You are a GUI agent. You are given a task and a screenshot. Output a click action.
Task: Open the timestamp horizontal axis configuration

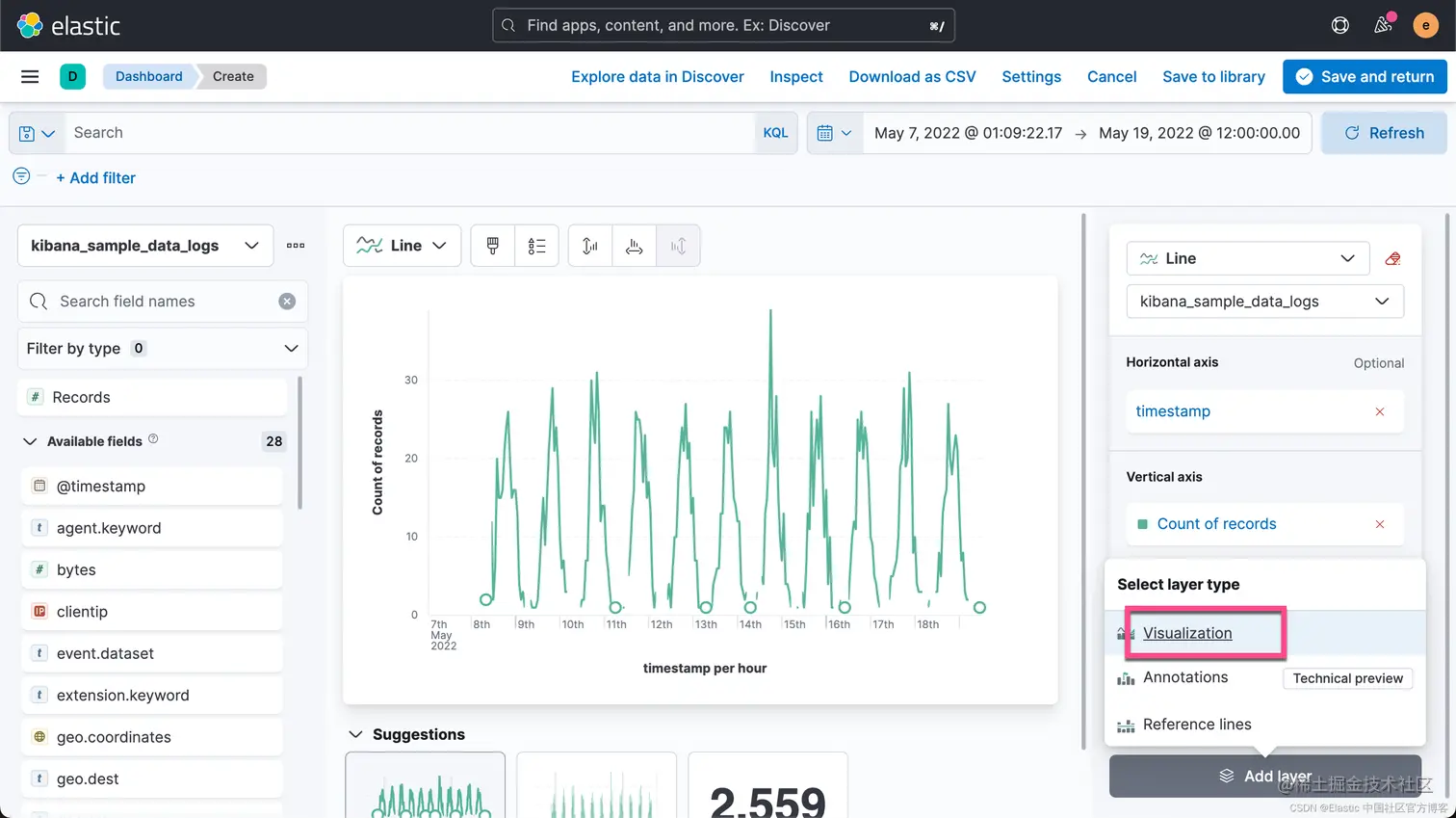coord(1173,411)
